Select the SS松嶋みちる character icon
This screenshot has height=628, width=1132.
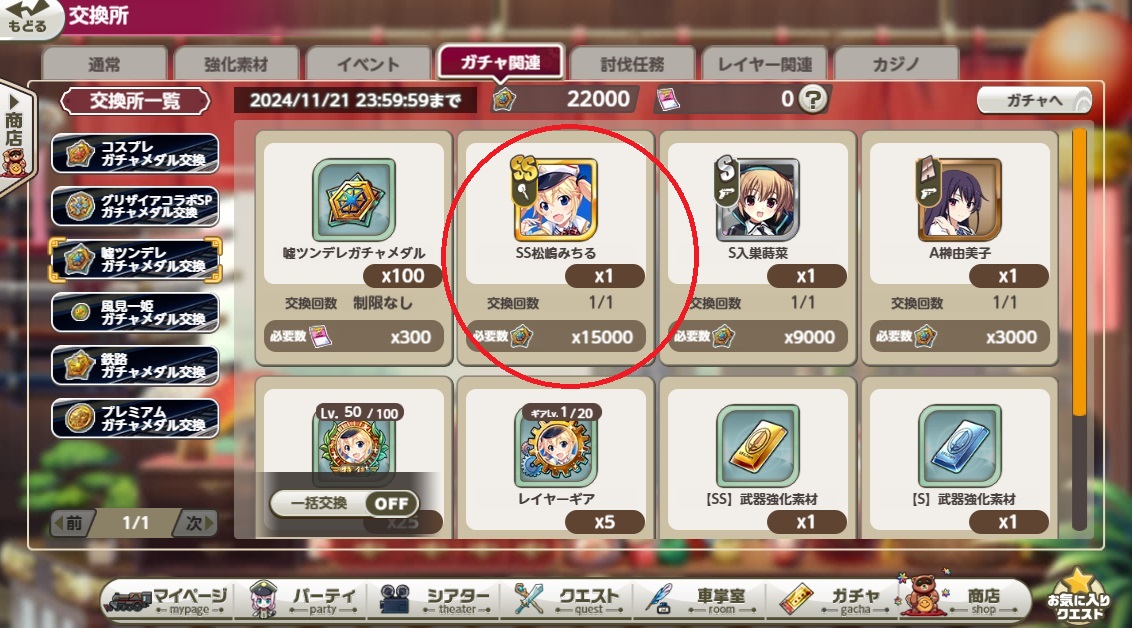555,200
